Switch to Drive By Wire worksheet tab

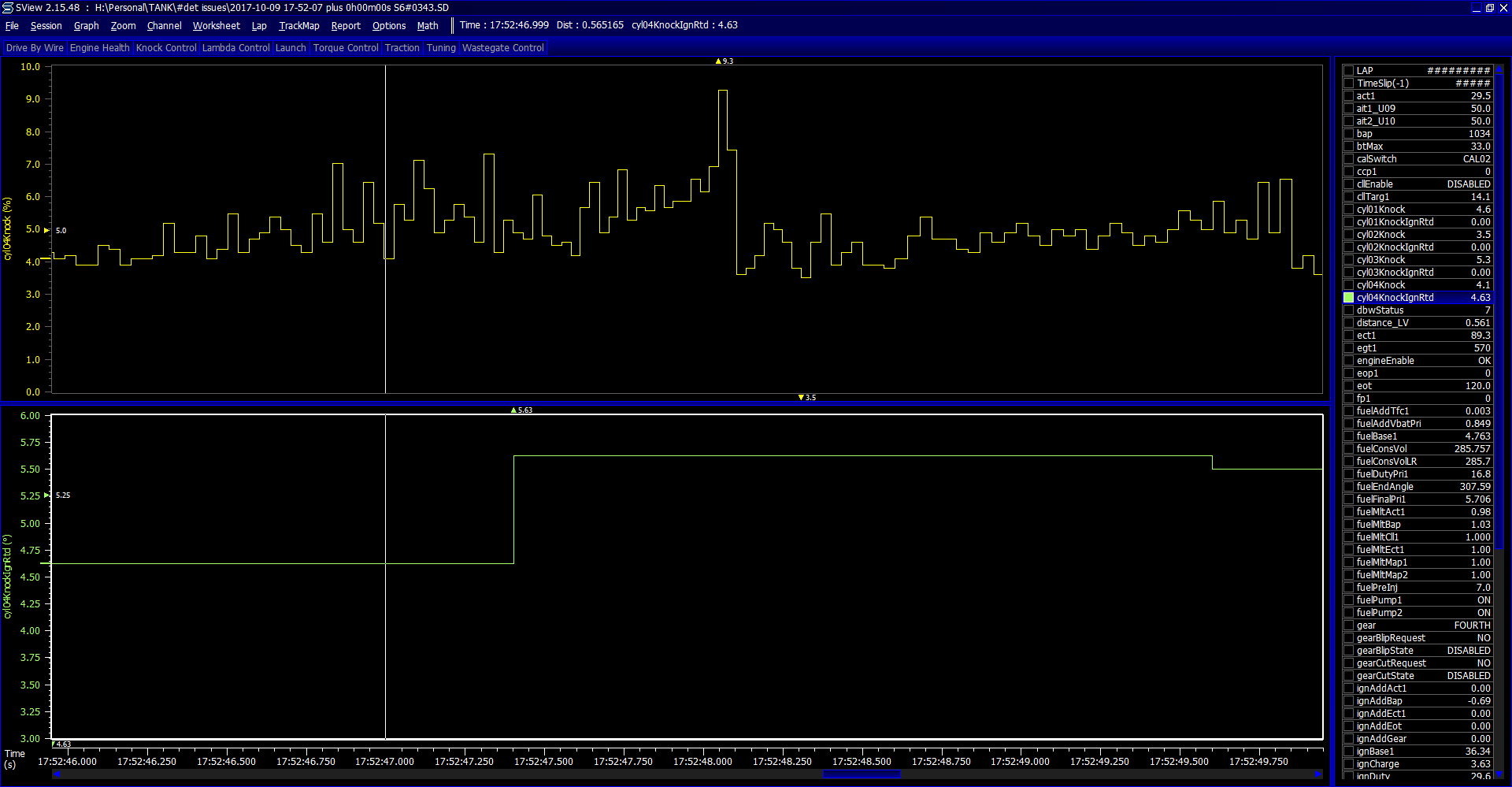click(35, 48)
